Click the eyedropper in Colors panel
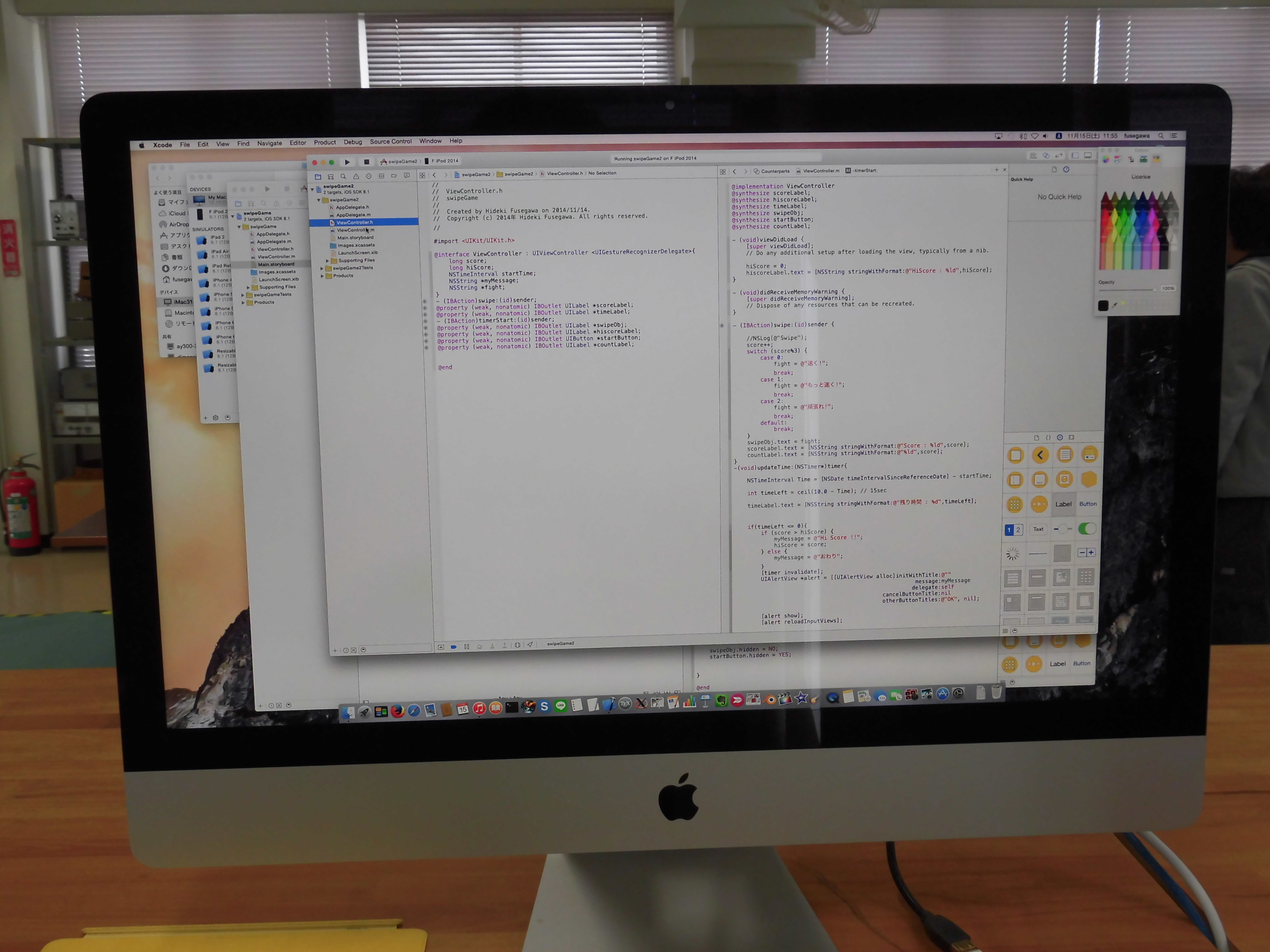Image resolution: width=1270 pixels, height=952 pixels. [1114, 306]
